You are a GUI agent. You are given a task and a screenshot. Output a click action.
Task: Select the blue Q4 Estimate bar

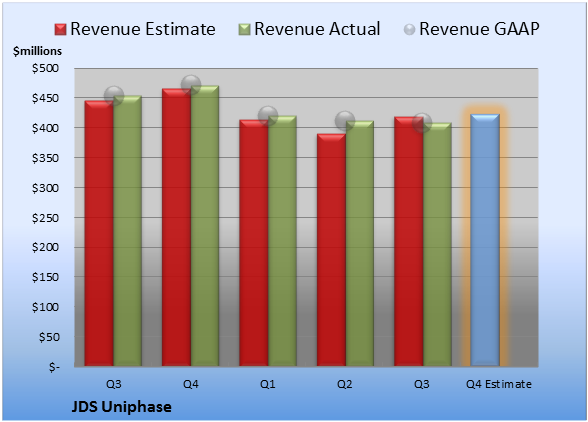pyautogui.click(x=485, y=240)
